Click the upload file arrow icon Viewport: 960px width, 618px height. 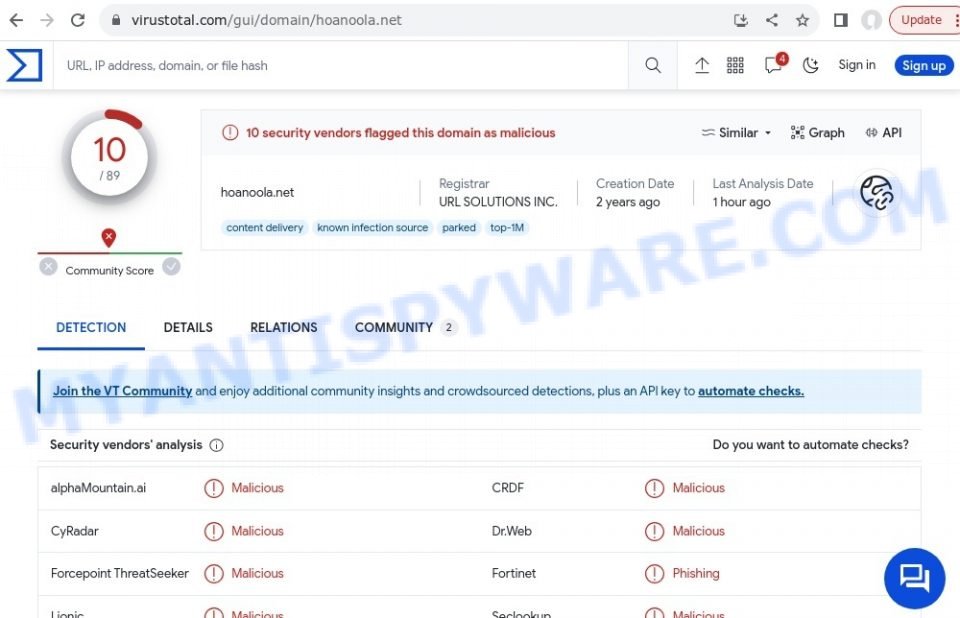pos(702,65)
